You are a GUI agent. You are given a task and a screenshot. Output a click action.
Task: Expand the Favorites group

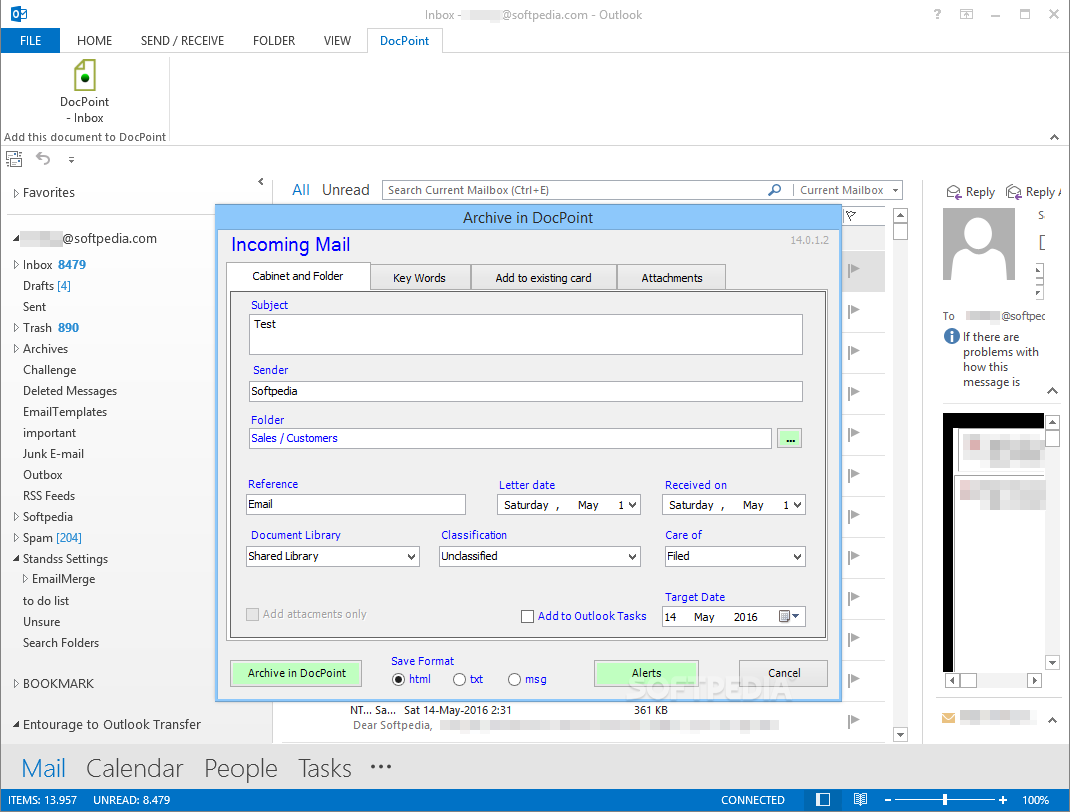pyautogui.click(x=16, y=193)
